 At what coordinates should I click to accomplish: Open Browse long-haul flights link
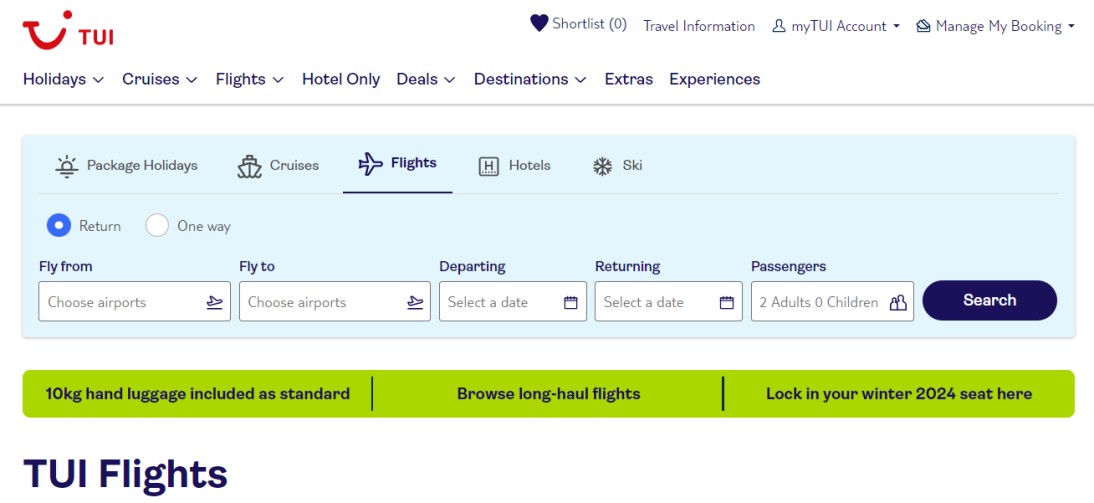pyautogui.click(x=548, y=394)
